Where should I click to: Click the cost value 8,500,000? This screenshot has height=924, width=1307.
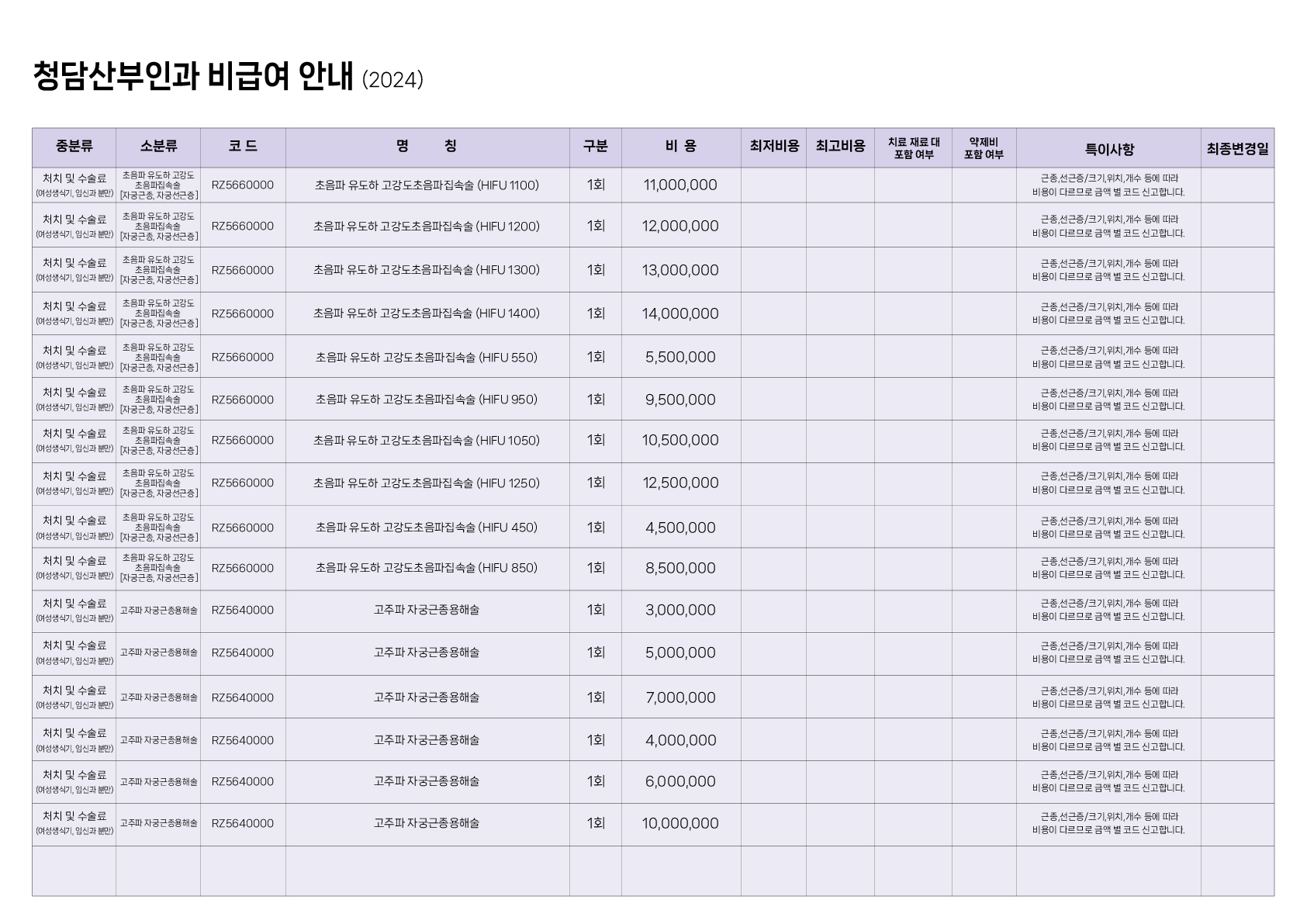[680, 568]
